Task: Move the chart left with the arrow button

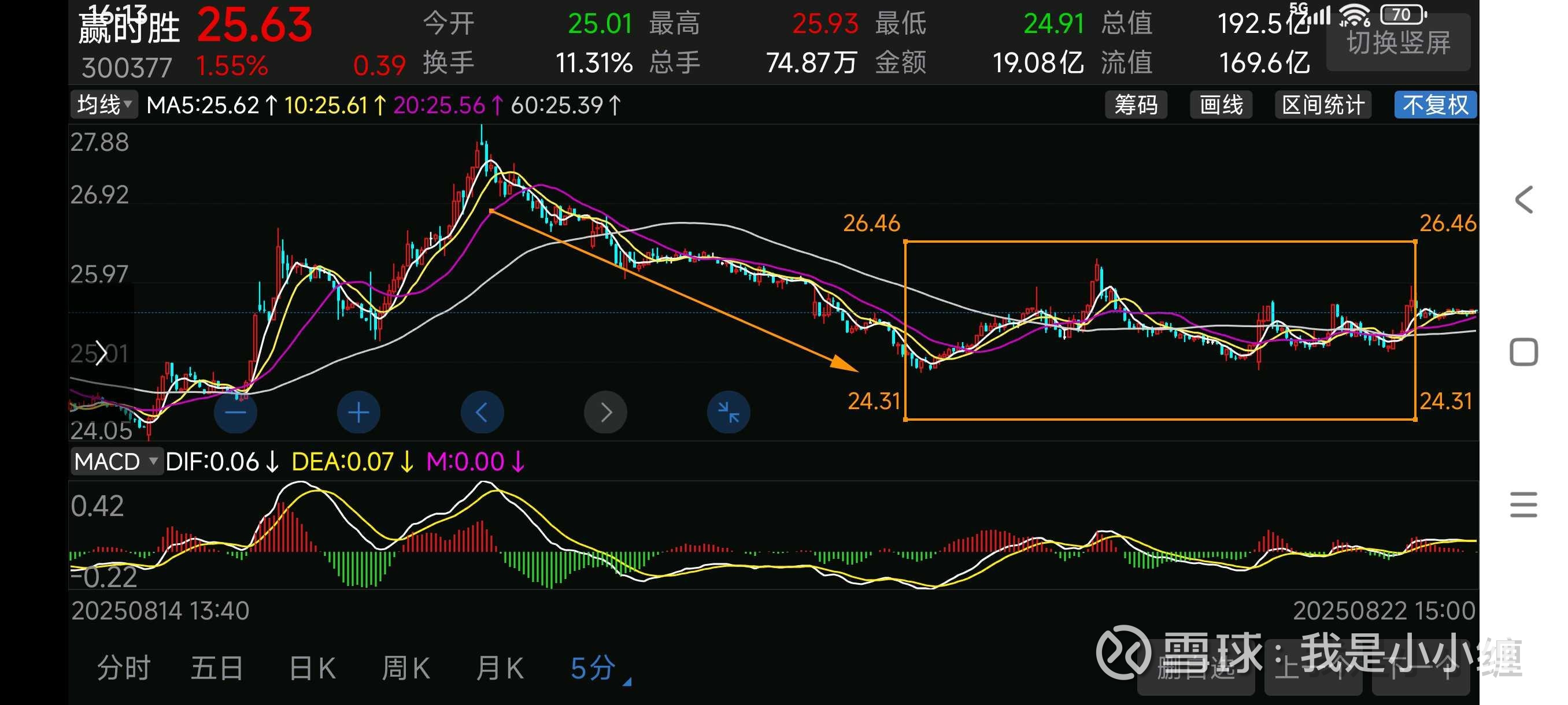Action: tap(482, 413)
